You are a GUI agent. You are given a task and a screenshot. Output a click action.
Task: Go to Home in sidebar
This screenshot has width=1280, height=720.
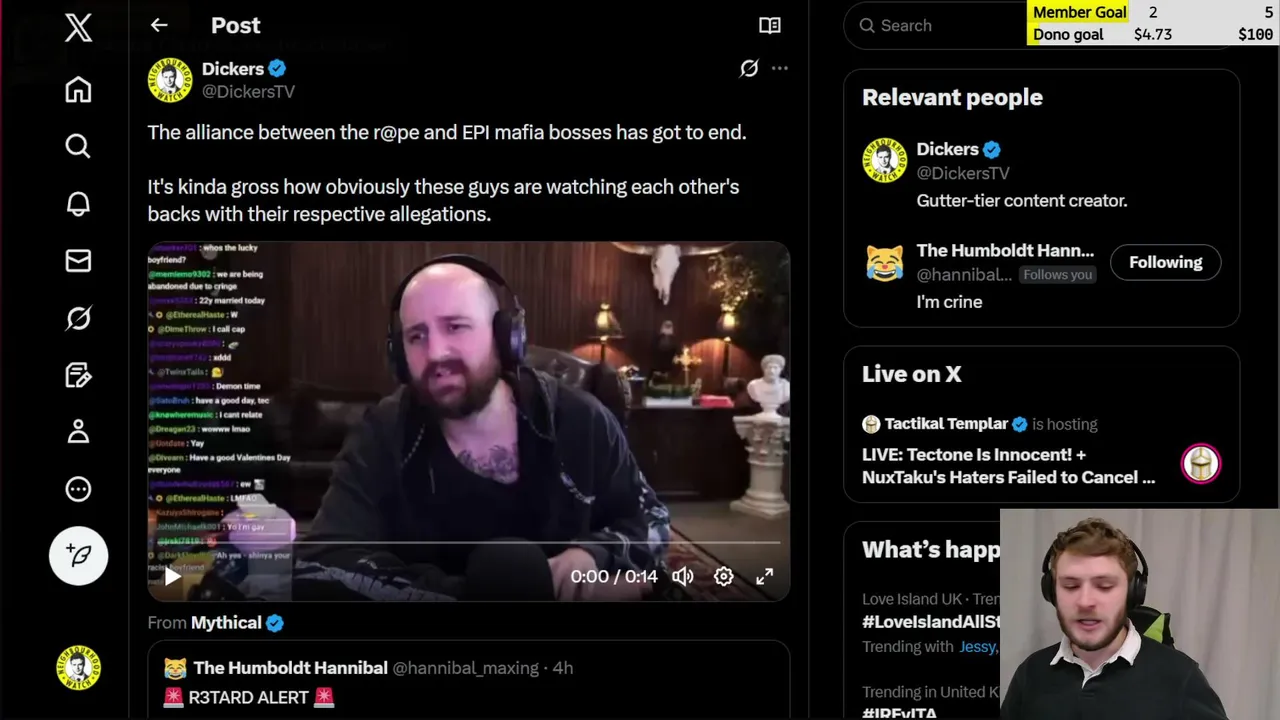78,89
